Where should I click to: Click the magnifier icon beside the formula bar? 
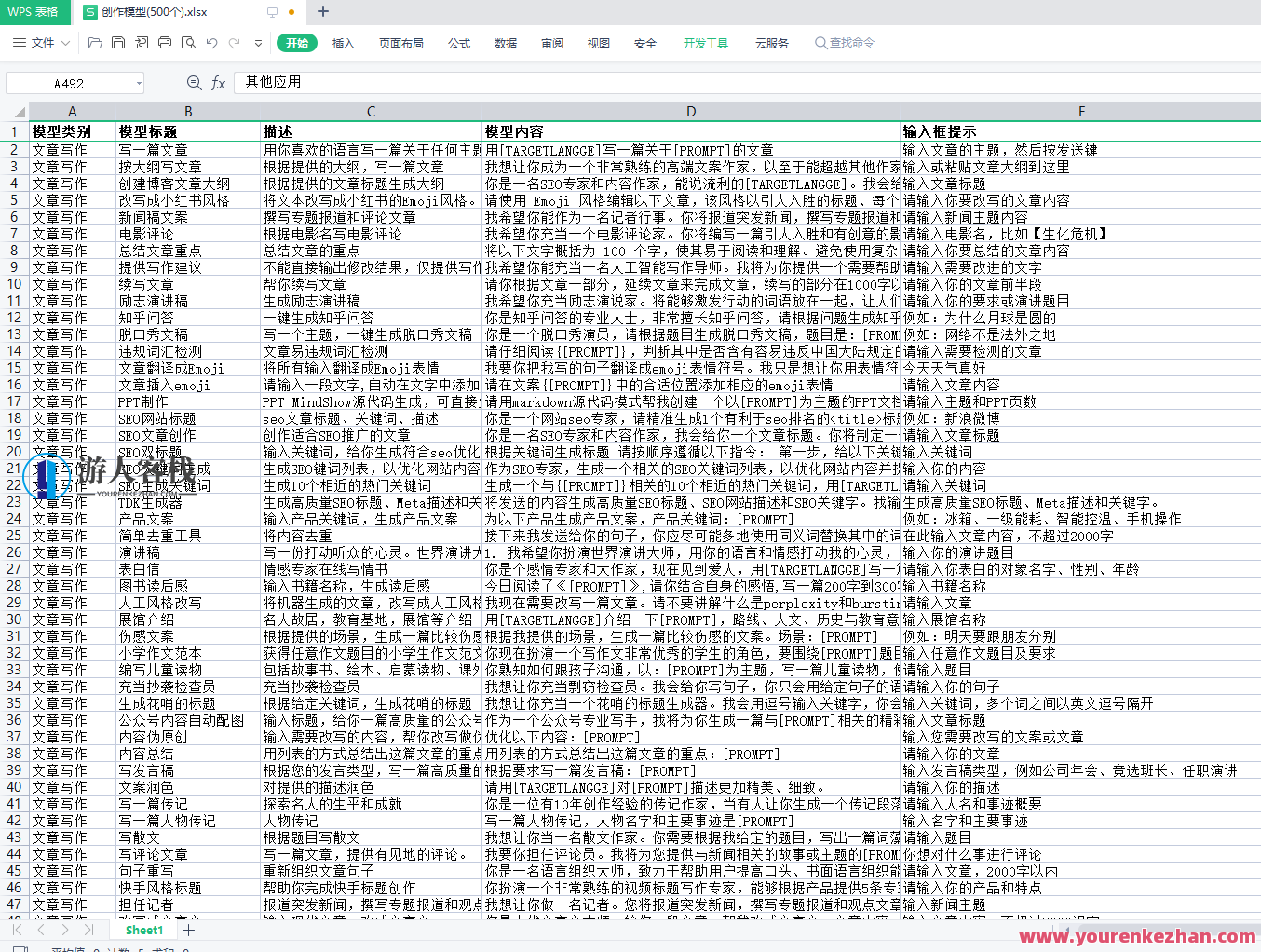click(193, 82)
